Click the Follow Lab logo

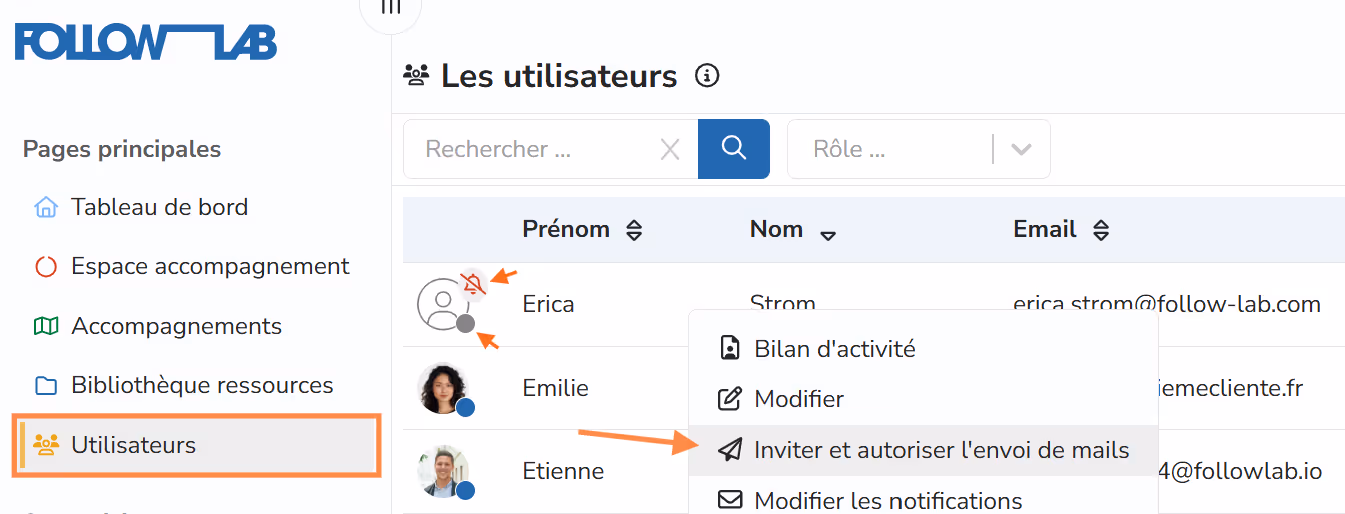[146, 43]
